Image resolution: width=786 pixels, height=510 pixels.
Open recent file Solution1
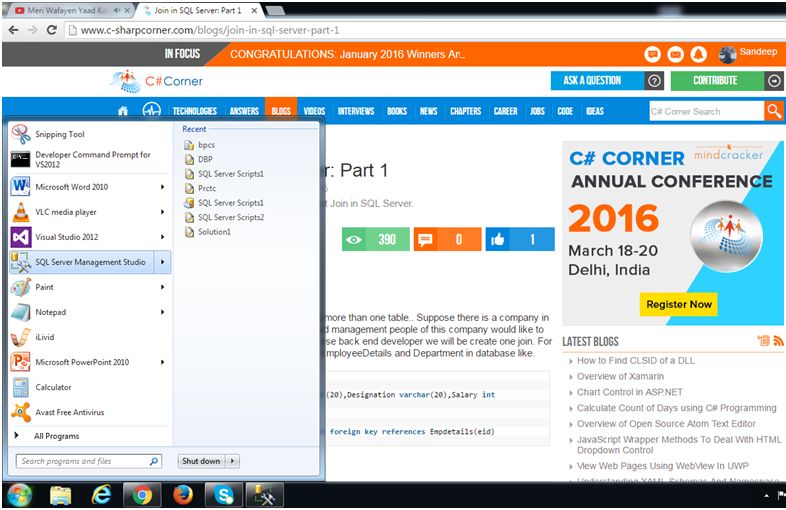[x=214, y=232]
